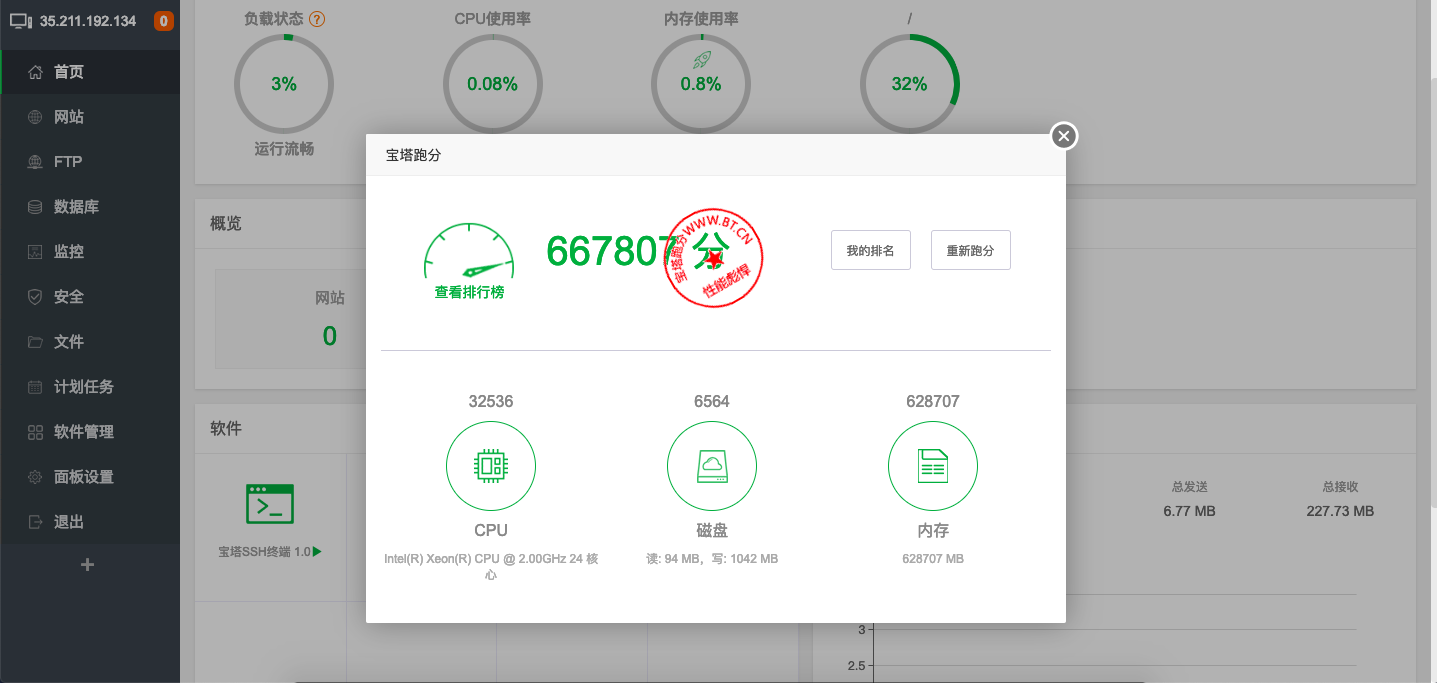This screenshot has width=1437, height=683.
Task: Open the 监控 sidebar item
Action: click(90, 252)
